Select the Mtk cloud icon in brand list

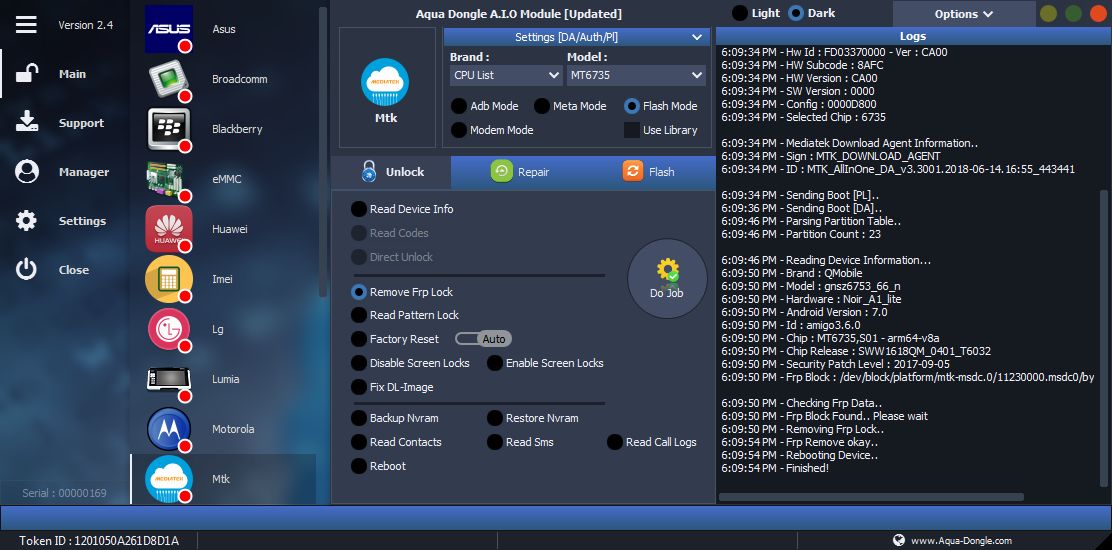pyautogui.click(x=169, y=479)
